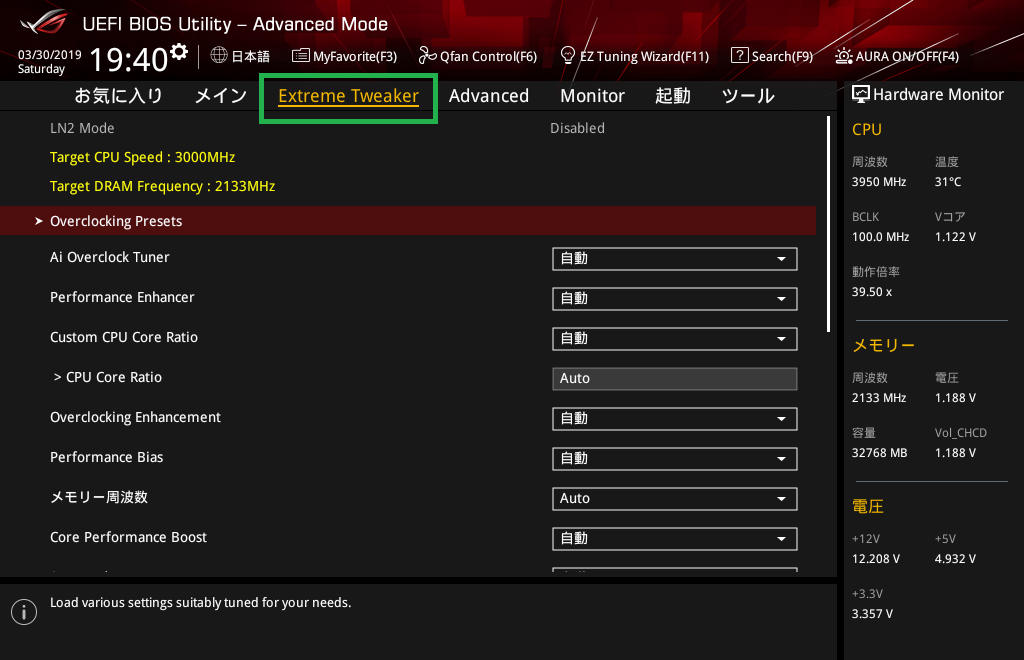The image size is (1024, 660).
Task: Click the AURA ON/OFF(F4) label
Action: 907,56
